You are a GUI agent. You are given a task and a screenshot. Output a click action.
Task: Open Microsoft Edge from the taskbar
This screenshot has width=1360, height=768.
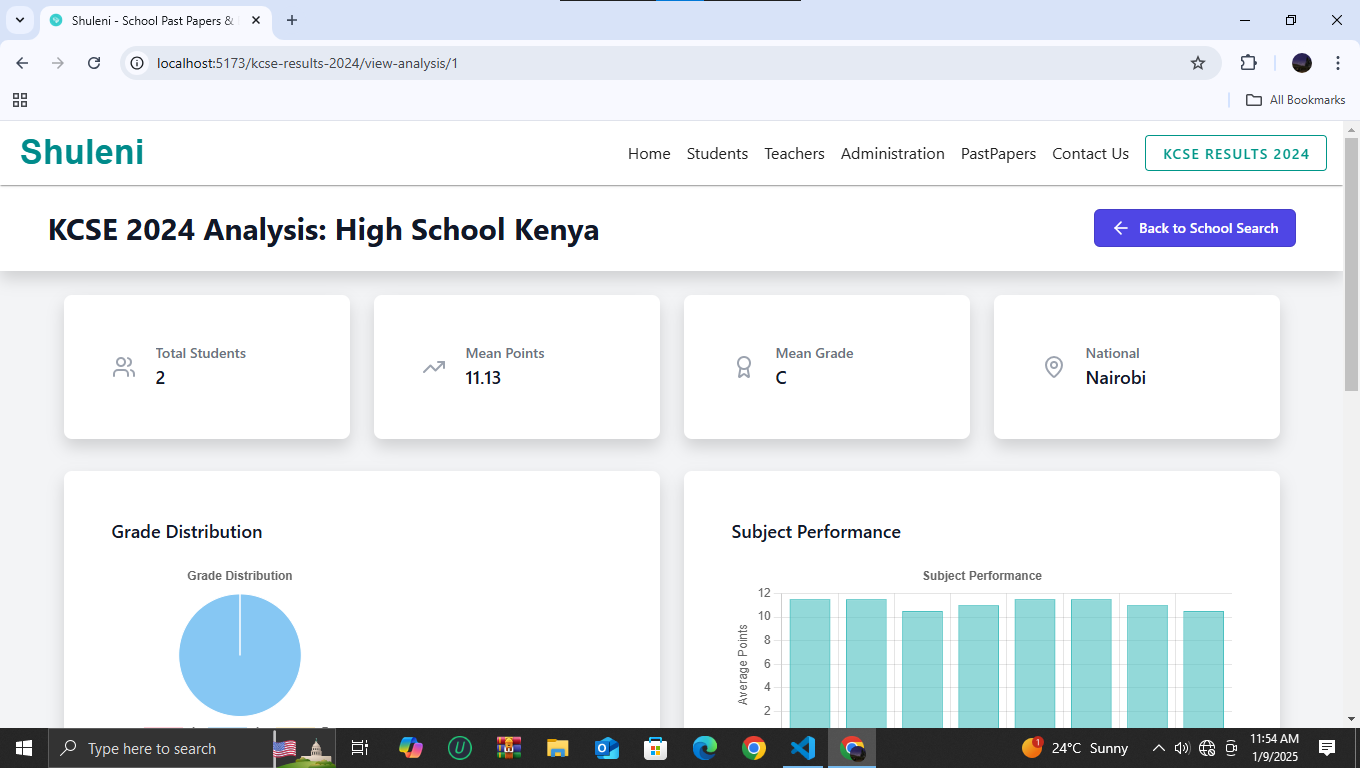point(705,748)
